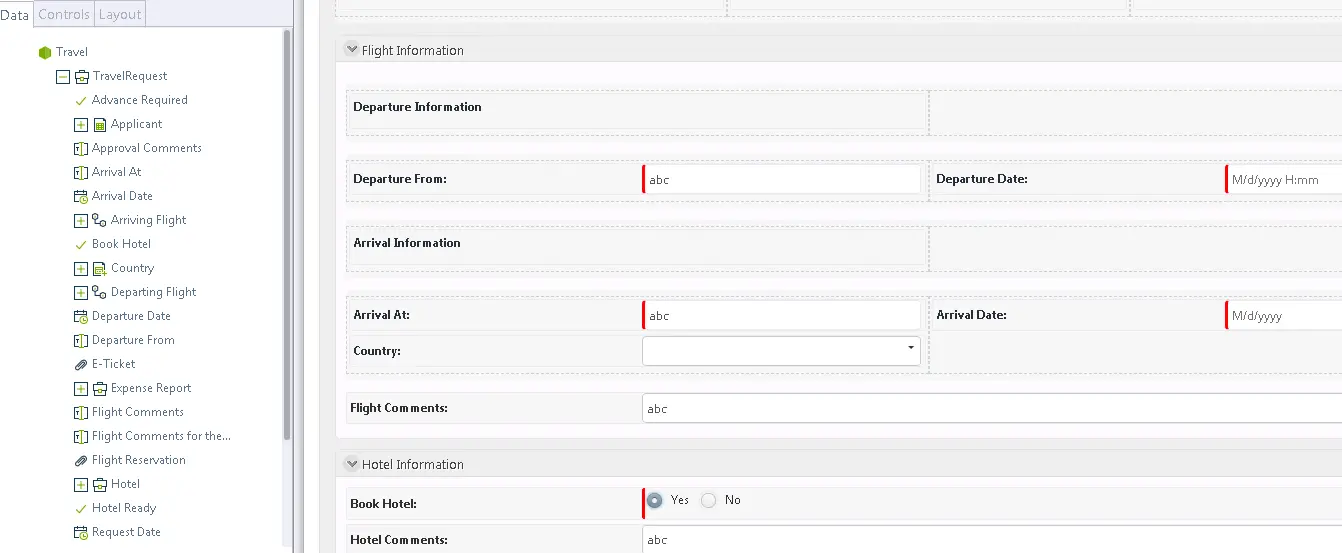1342x553 pixels.
Task: Click the Arrival At input field
Action: [781, 315]
